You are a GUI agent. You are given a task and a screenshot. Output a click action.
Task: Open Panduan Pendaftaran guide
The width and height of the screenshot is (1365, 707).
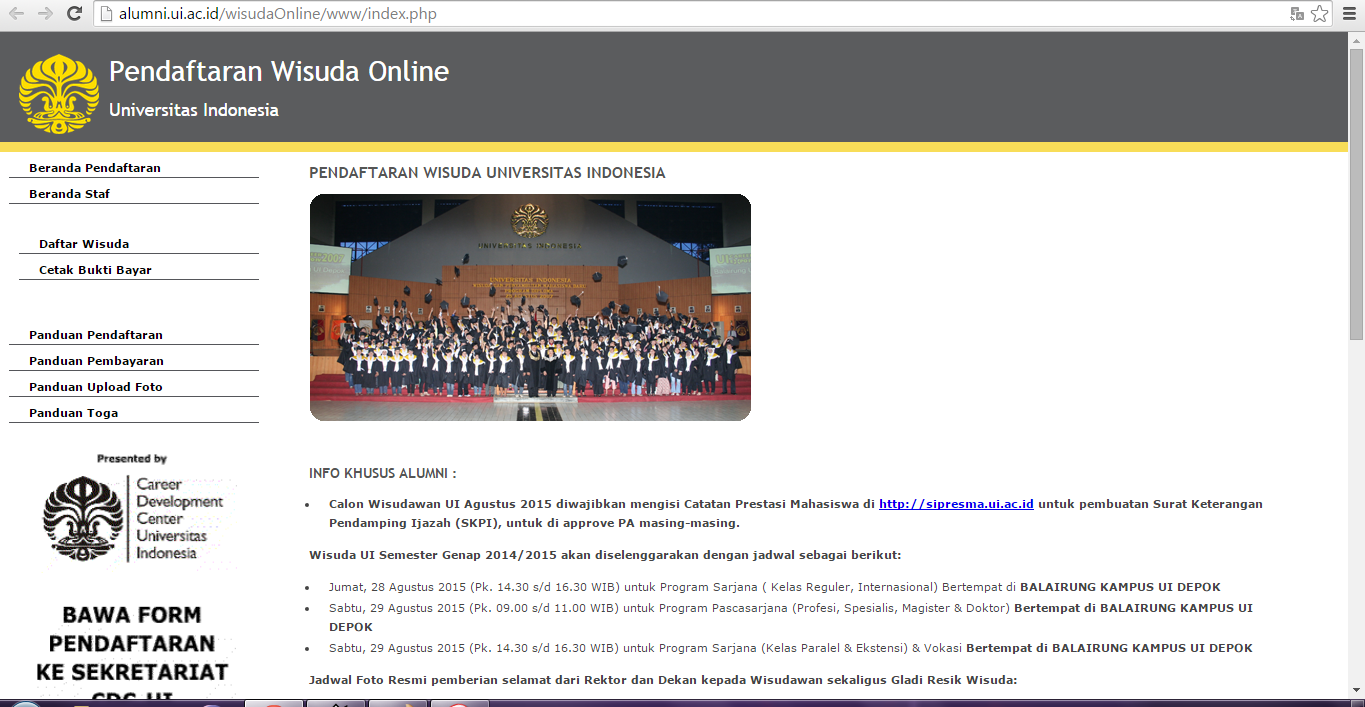pos(96,335)
